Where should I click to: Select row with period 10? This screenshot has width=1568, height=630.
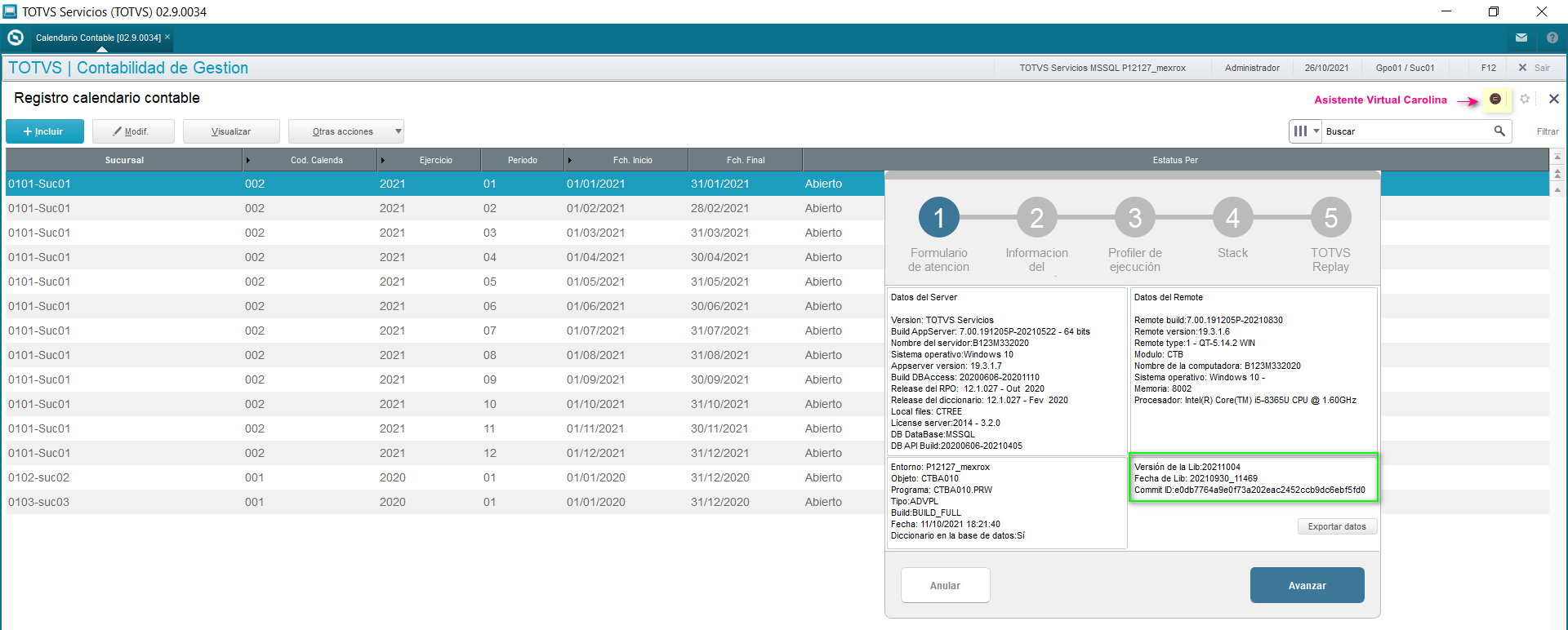coord(445,404)
